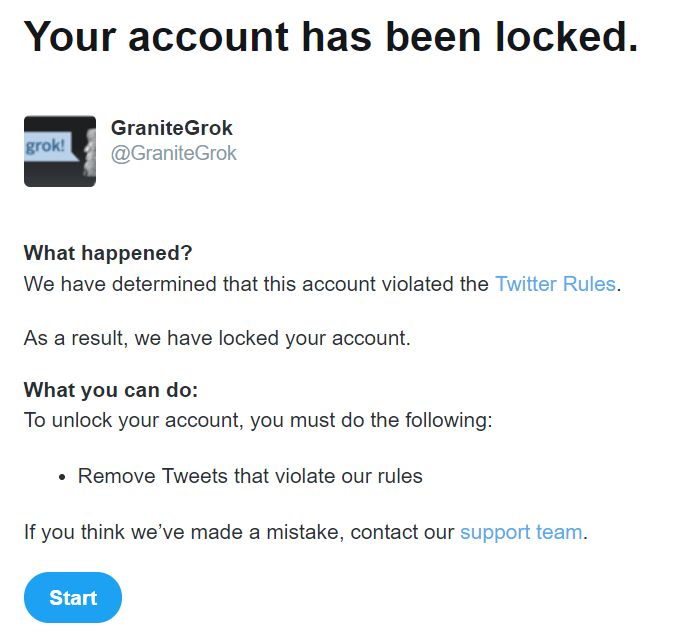Viewport: 674px width, 632px height.
Task: Click the bullet point before Remove Tweets
Action: tap(63, 477)
